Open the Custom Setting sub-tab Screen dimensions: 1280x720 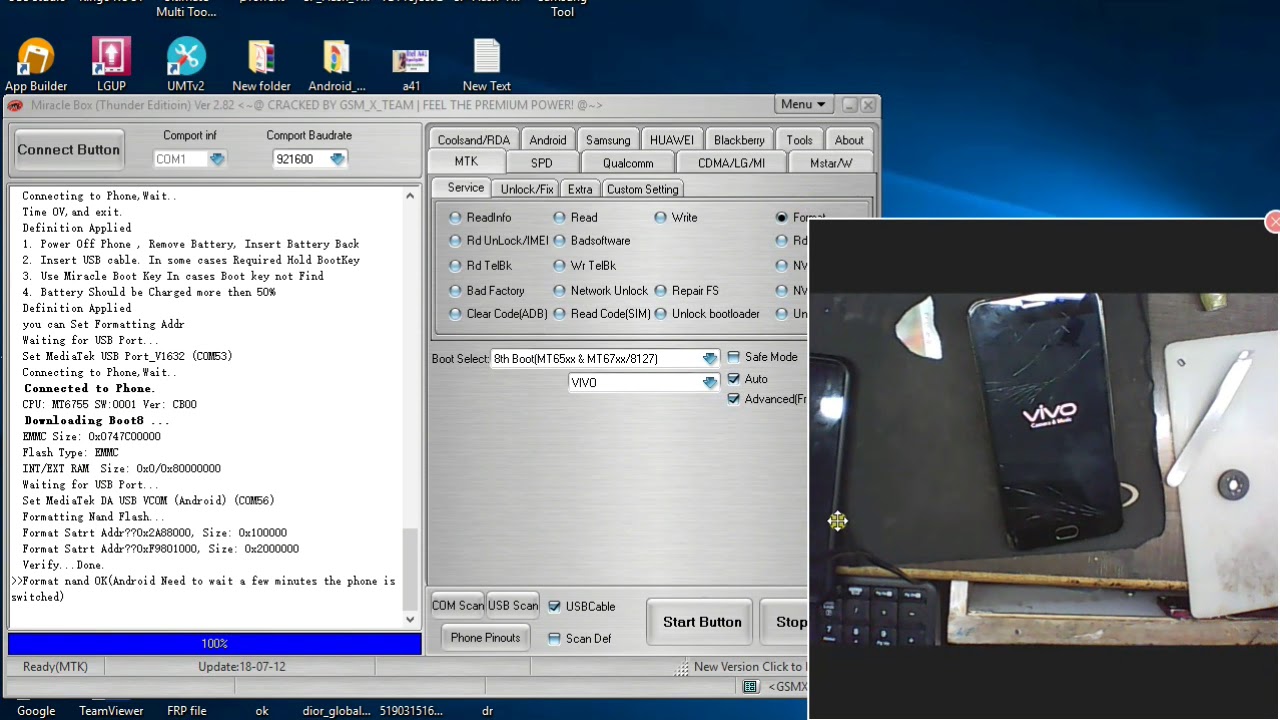point(642,189)
